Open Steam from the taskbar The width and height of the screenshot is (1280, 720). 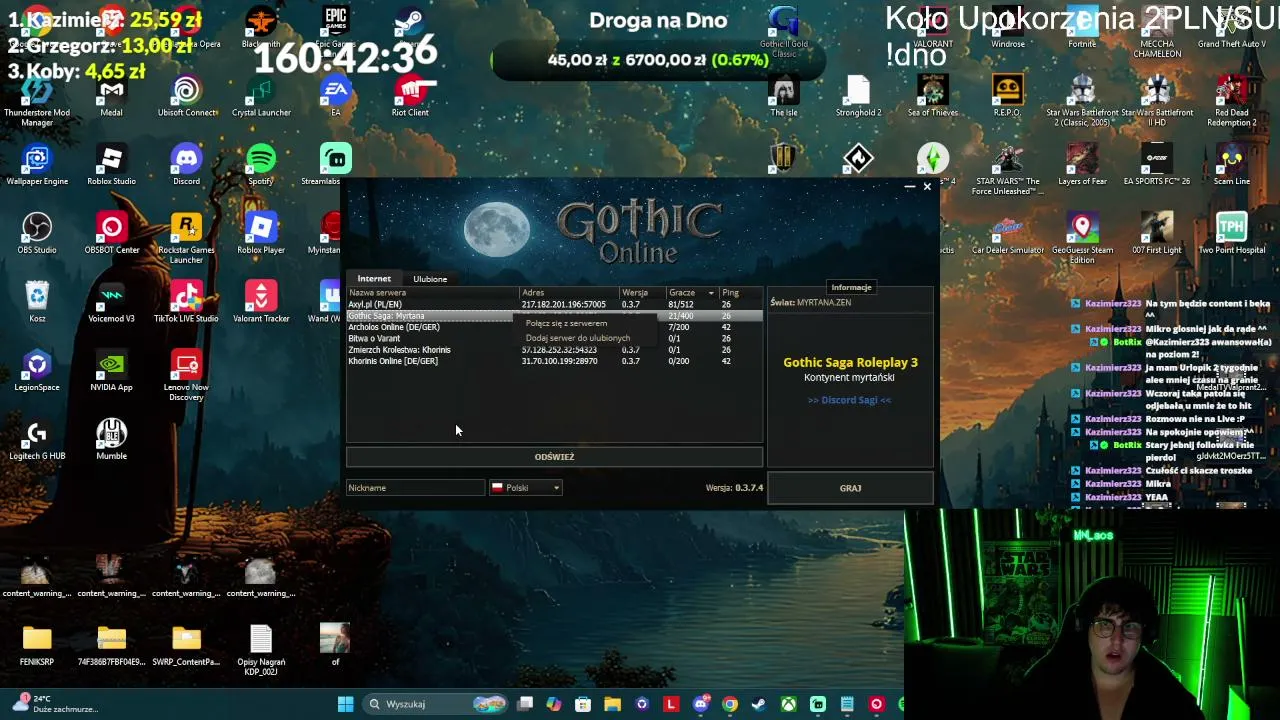coord(759,704)
